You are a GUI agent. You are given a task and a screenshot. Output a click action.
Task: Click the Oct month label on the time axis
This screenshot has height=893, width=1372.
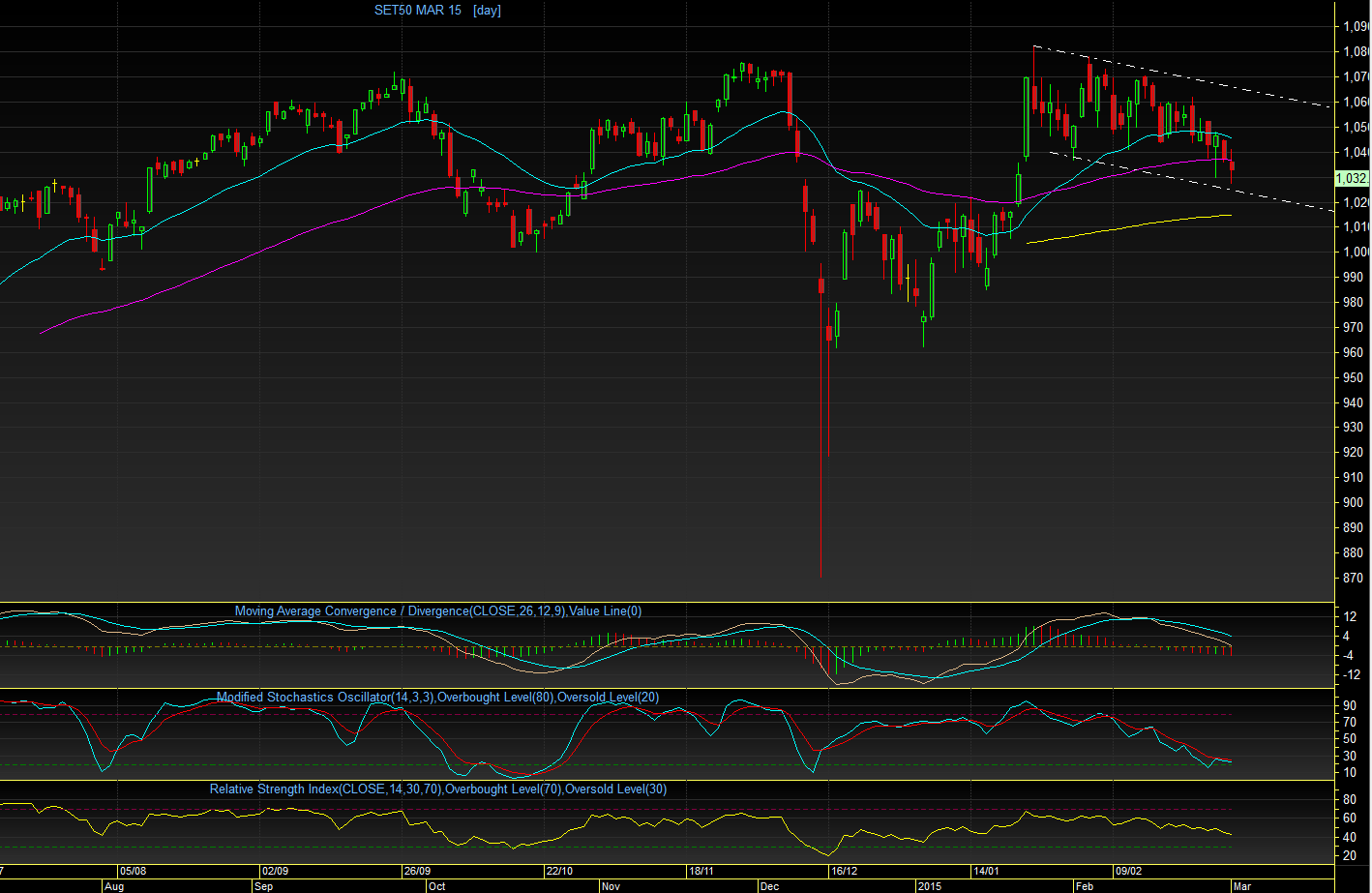point(437,886)
